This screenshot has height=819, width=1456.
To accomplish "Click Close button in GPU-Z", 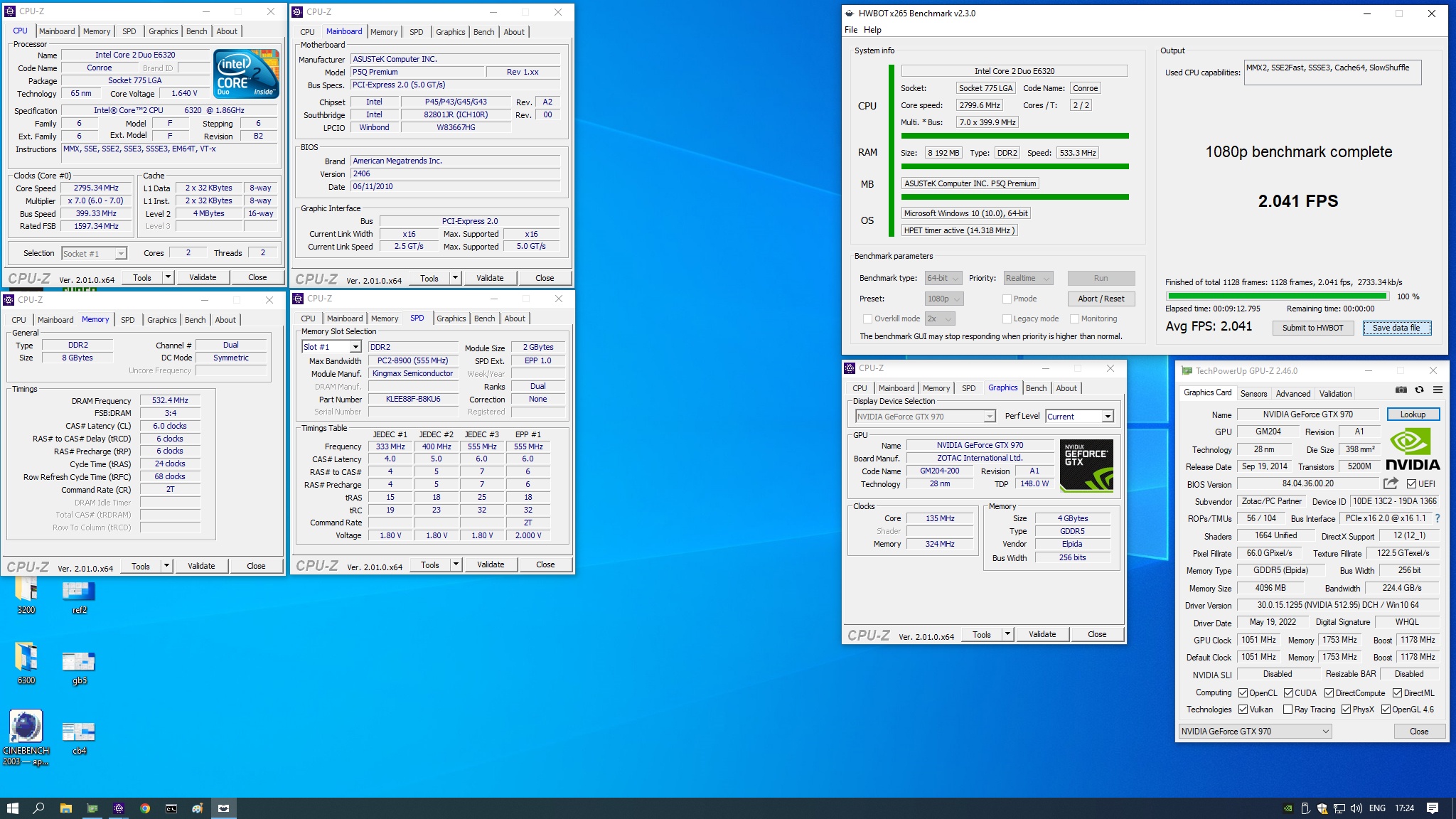I will [1419, 732].
